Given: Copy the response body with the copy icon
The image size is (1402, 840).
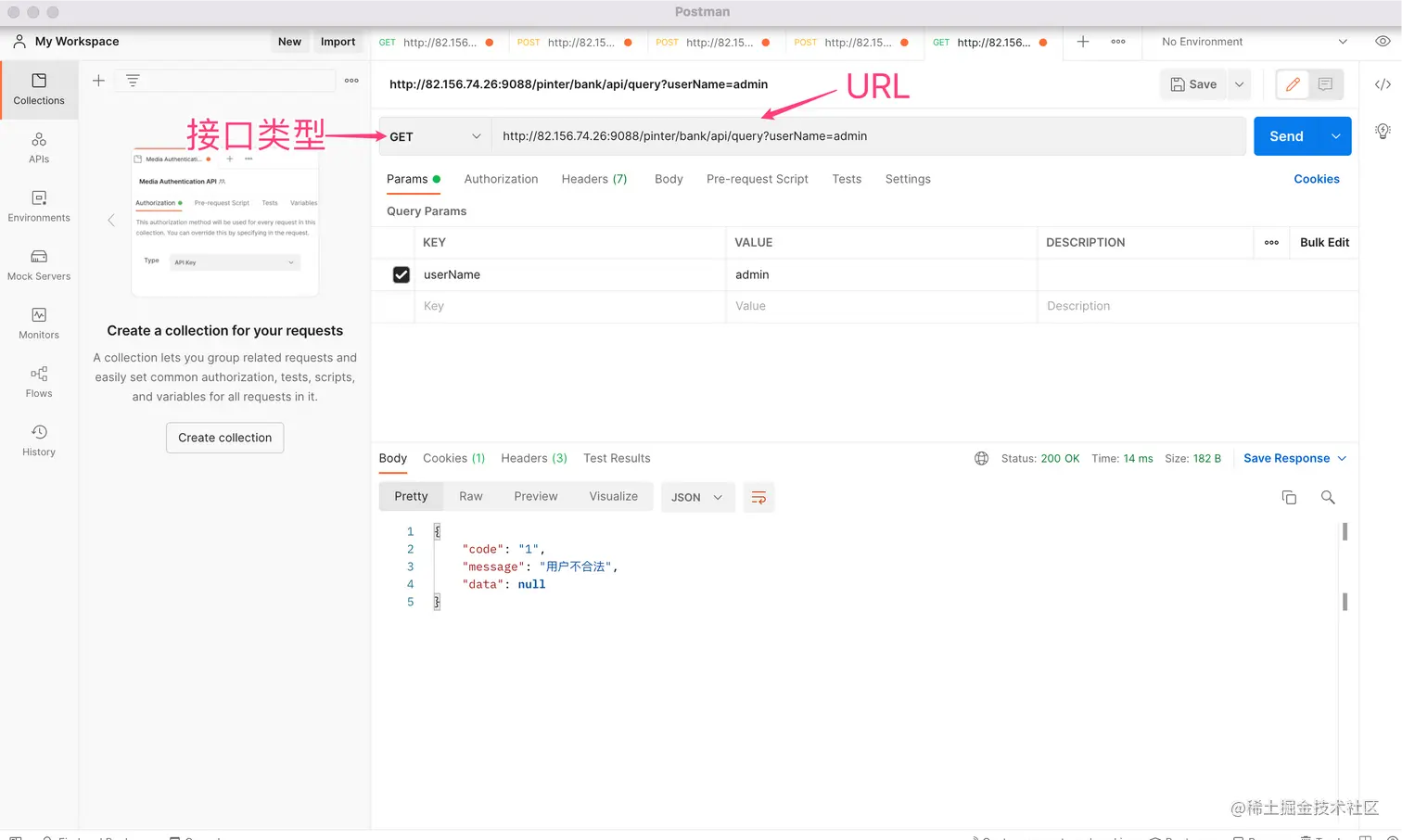Looking at the screenshot, I should [x=1289, y=498].
